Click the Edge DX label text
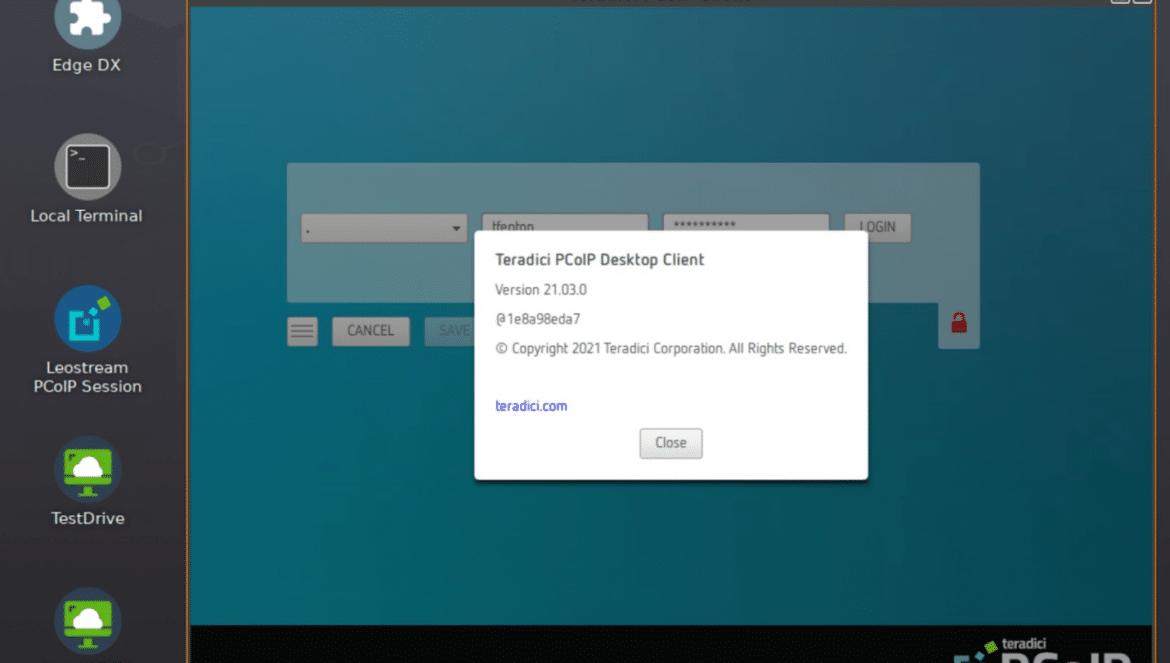Viewport: 1170px width, 663px height. [x=87, y=65]
